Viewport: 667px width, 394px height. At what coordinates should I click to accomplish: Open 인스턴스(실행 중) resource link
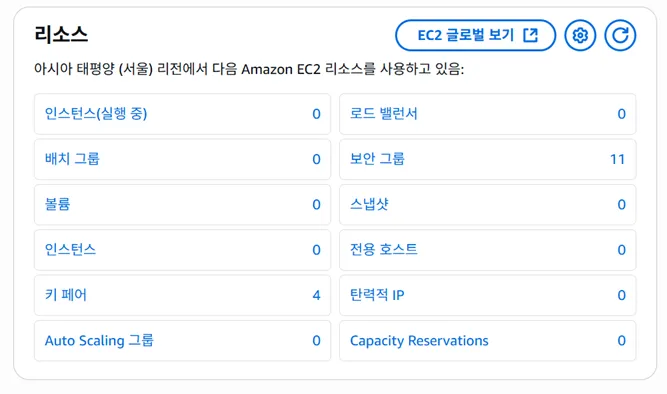(96, 114)
